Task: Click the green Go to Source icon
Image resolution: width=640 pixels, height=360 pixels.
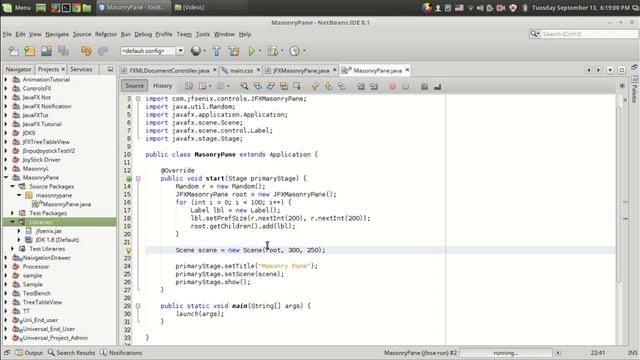Action: [424, 87]
